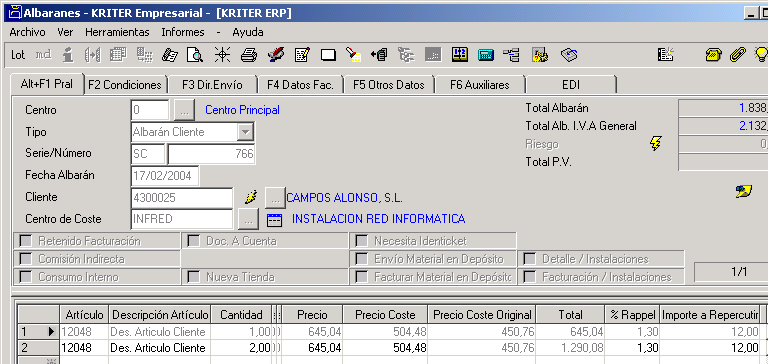This screenshot has height=364, width=768.
Task: Click the question mark puzzle icon
Action: click(x=539, y=55)
